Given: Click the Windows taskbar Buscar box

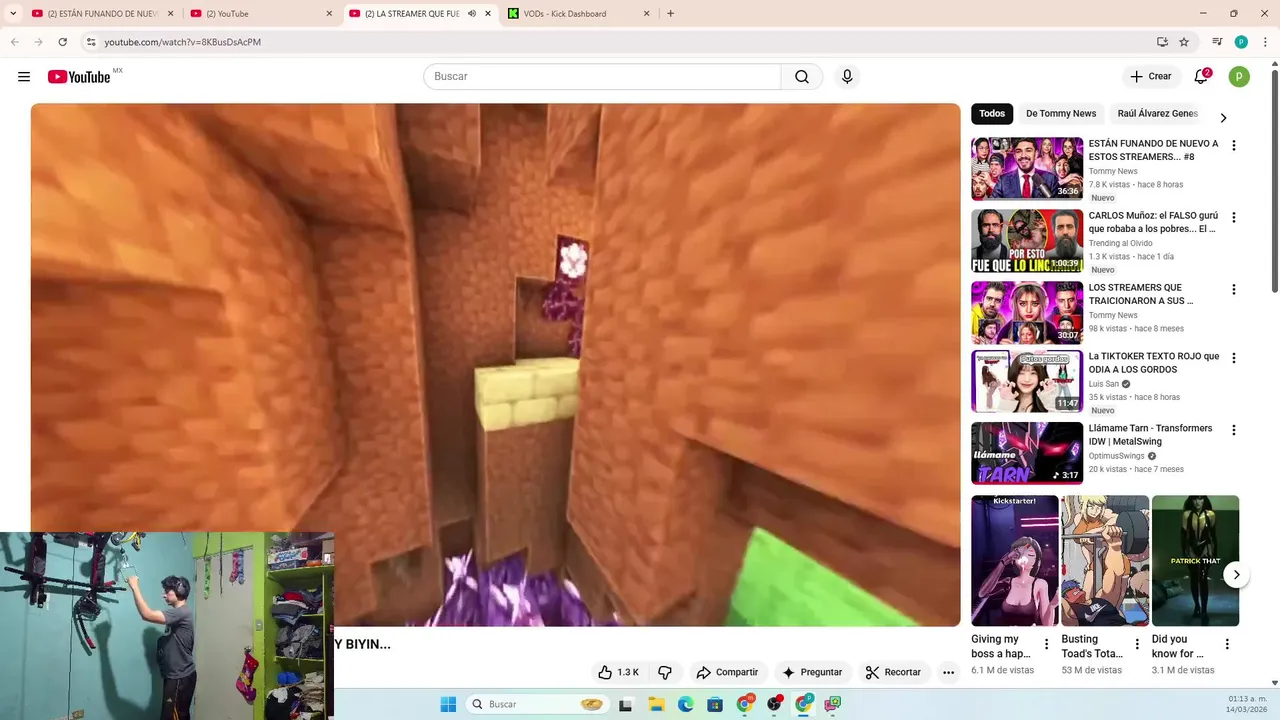Looking at the screenshot, I should click(x=539, y=704).
